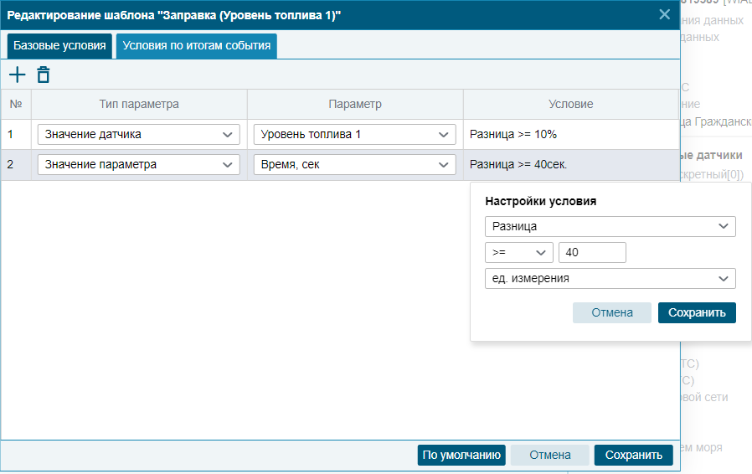Switch to Базовые условия tab
Image resolution: width=752 pixels, height=474 pixels.
coord(59,46)
